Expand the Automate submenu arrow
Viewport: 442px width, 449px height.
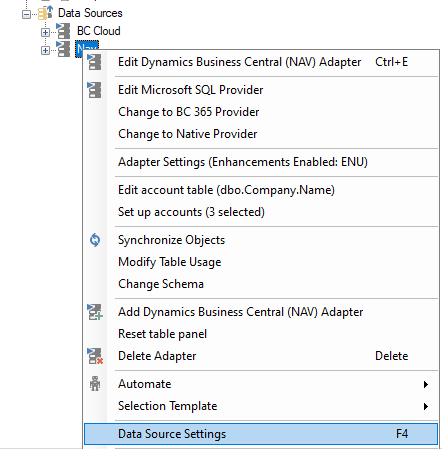[x=426, y=384]
